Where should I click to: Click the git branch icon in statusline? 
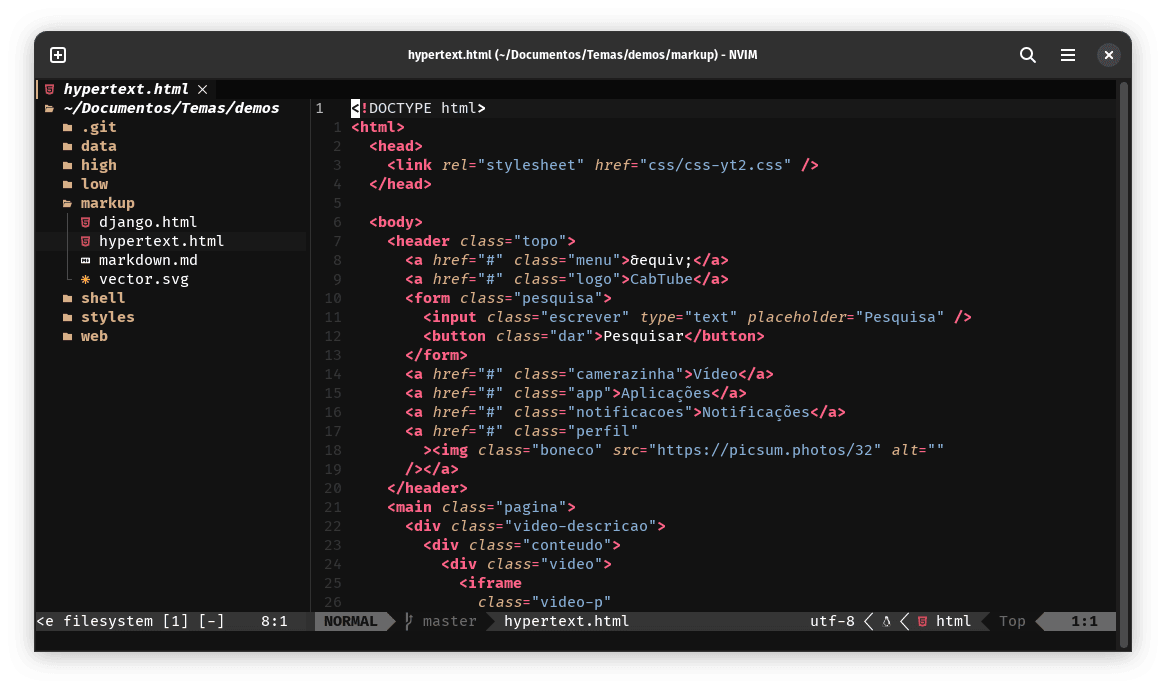pyautogui.click(x=408, y=621)
